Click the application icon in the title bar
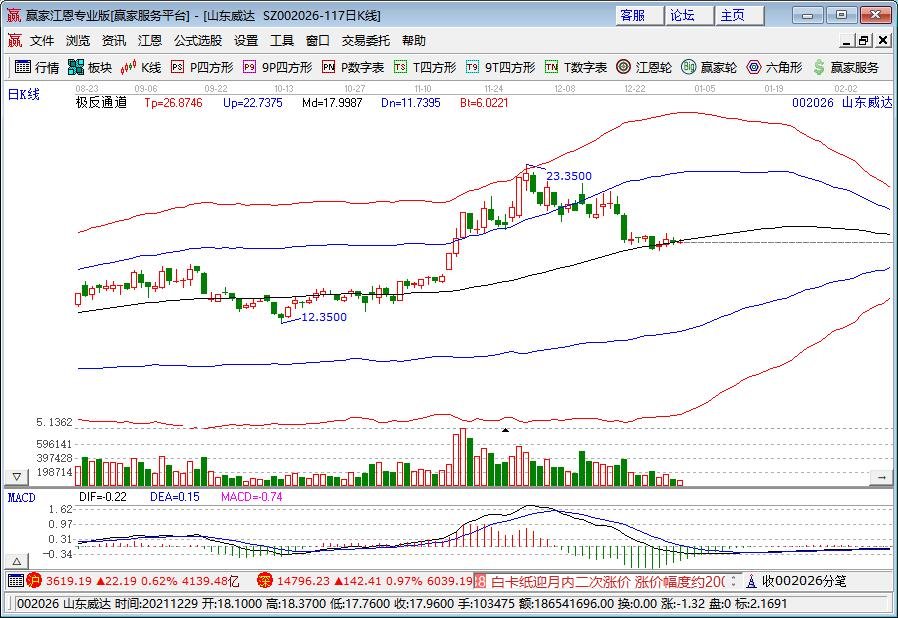Viewport: 898px width, 618px height. coord(14,15)
